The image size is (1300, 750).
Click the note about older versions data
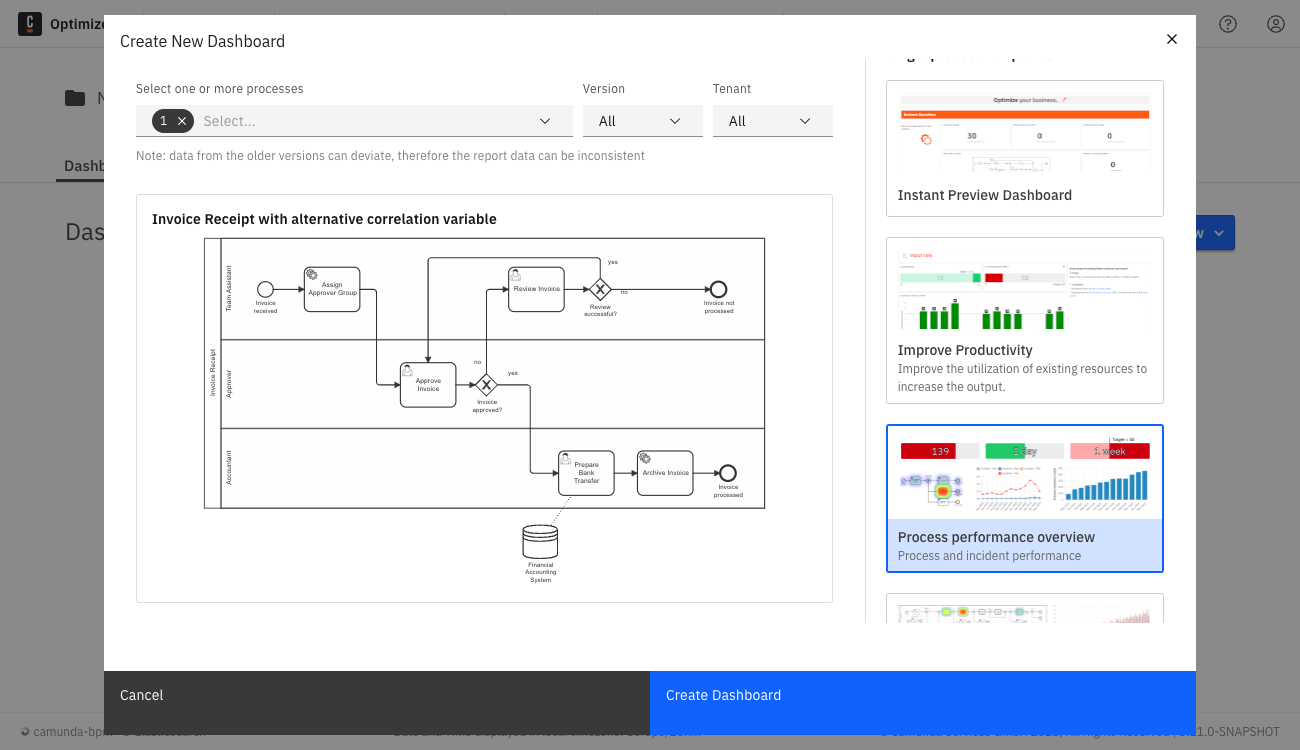click(x=390, y=156)
